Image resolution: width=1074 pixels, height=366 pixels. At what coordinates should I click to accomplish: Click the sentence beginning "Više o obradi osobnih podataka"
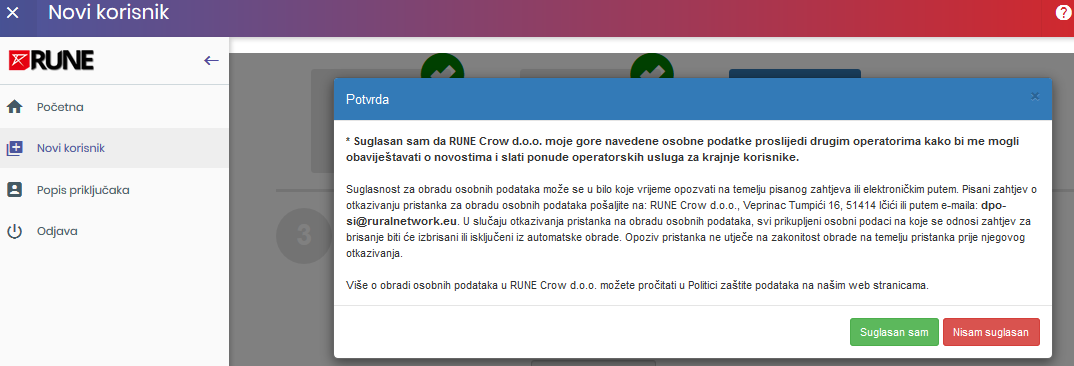[x=638, y=285]
